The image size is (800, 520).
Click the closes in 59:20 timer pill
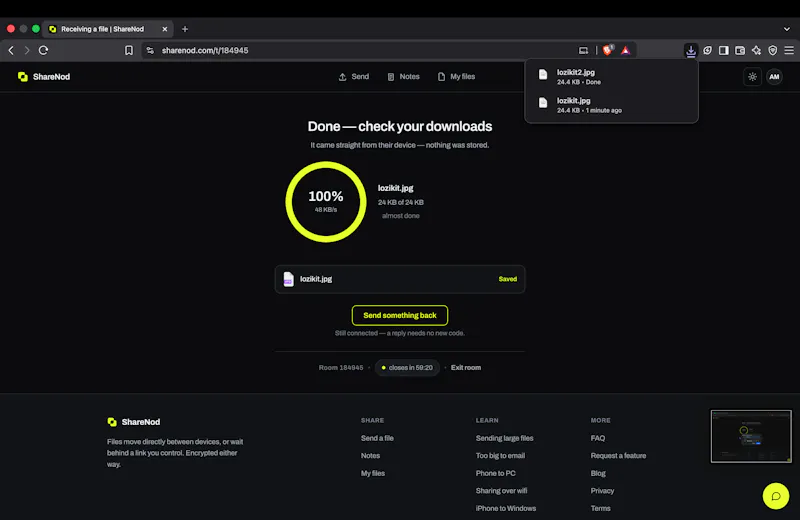407,367
